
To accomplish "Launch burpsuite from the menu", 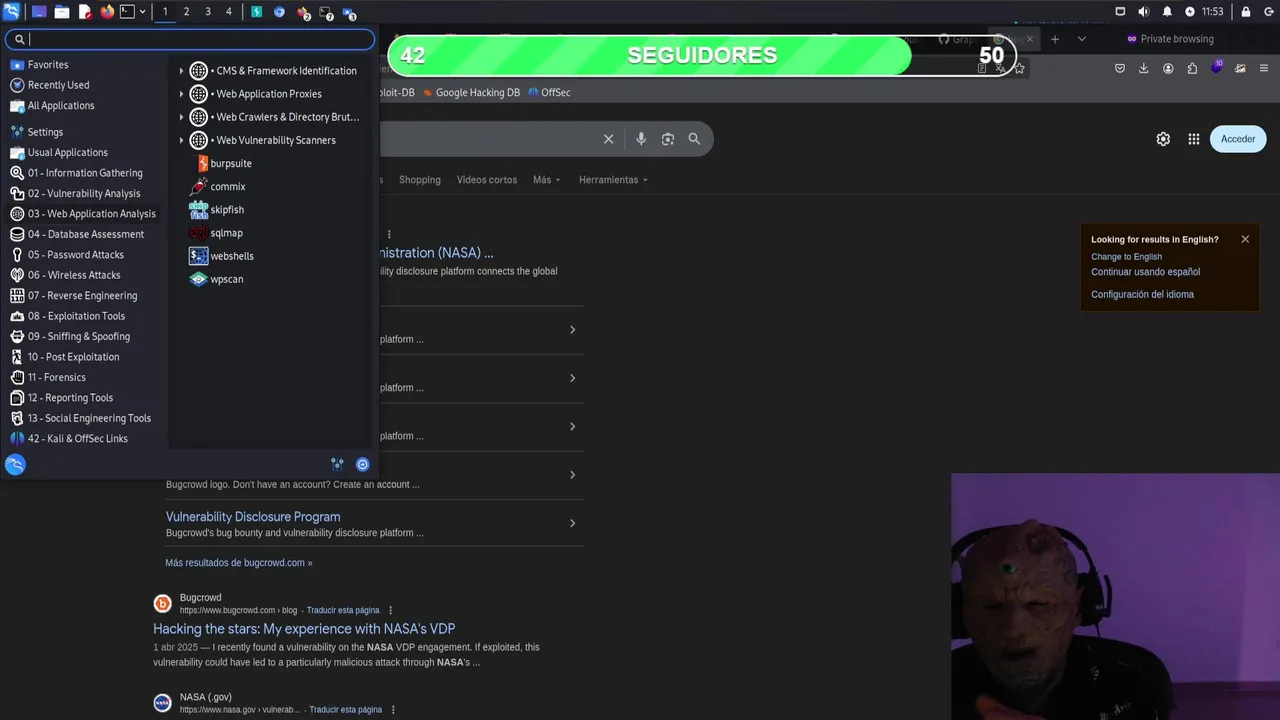I will click(230, 163).
